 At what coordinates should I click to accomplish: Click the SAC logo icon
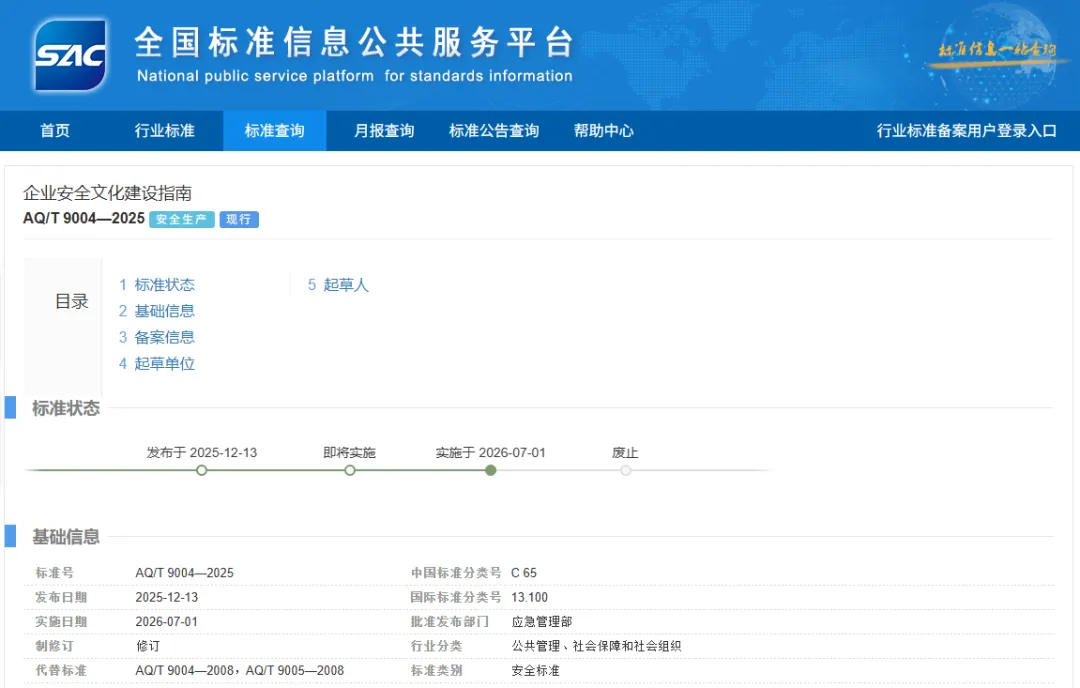point(71,55)
